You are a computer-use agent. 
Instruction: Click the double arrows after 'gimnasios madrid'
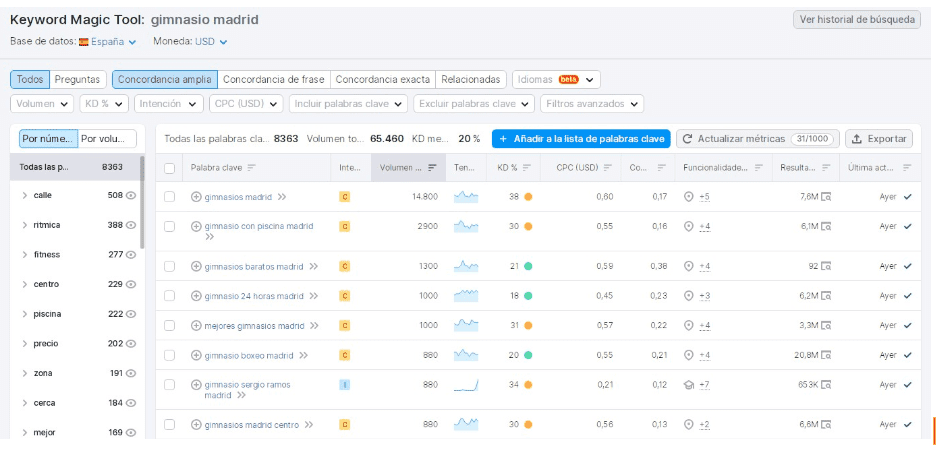281,197
